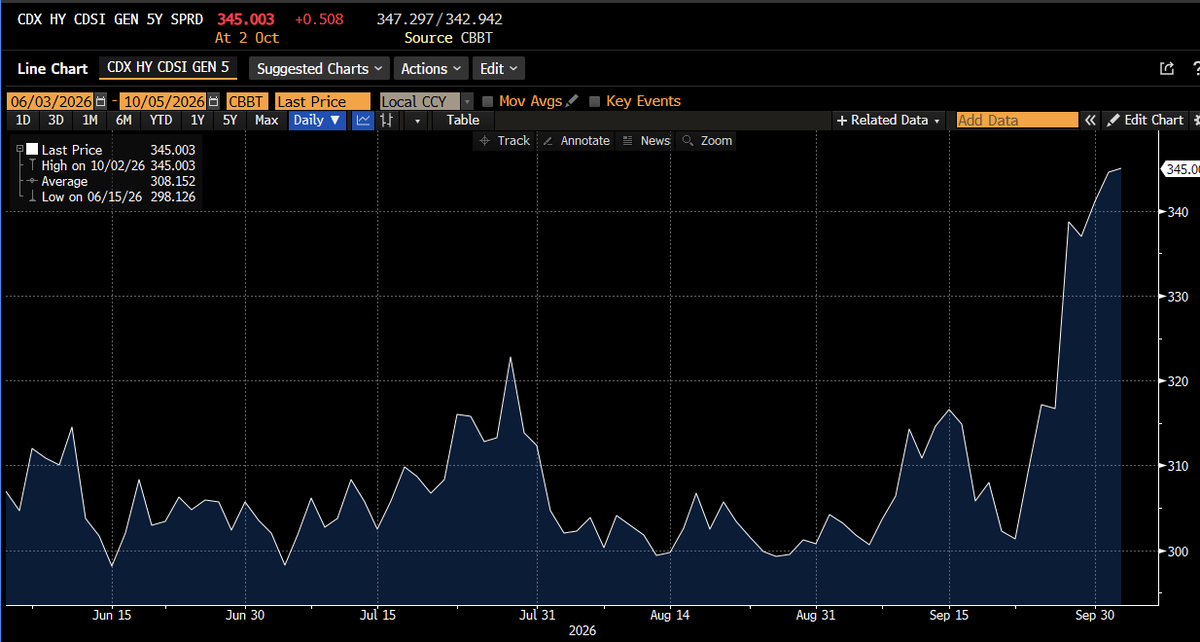
Task: Select the 1M range tab
Action: [90, 120]
